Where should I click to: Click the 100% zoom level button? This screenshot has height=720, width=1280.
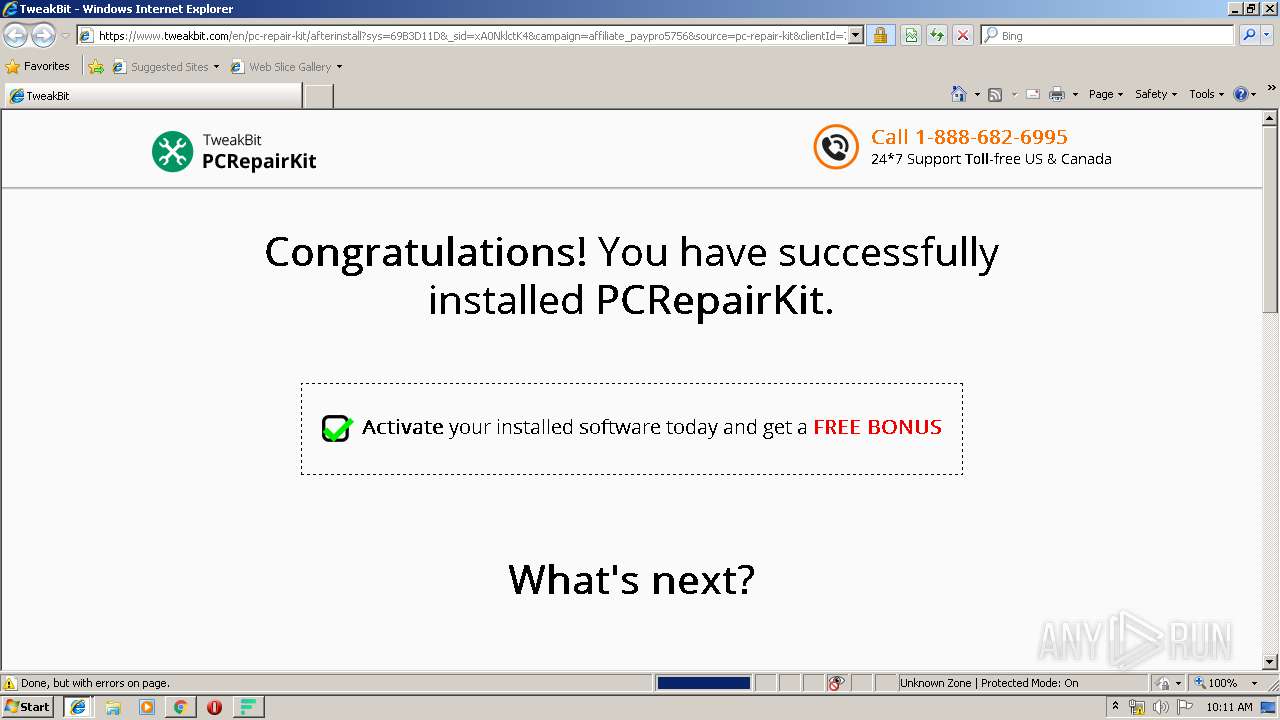click(x=1215, y=683)
